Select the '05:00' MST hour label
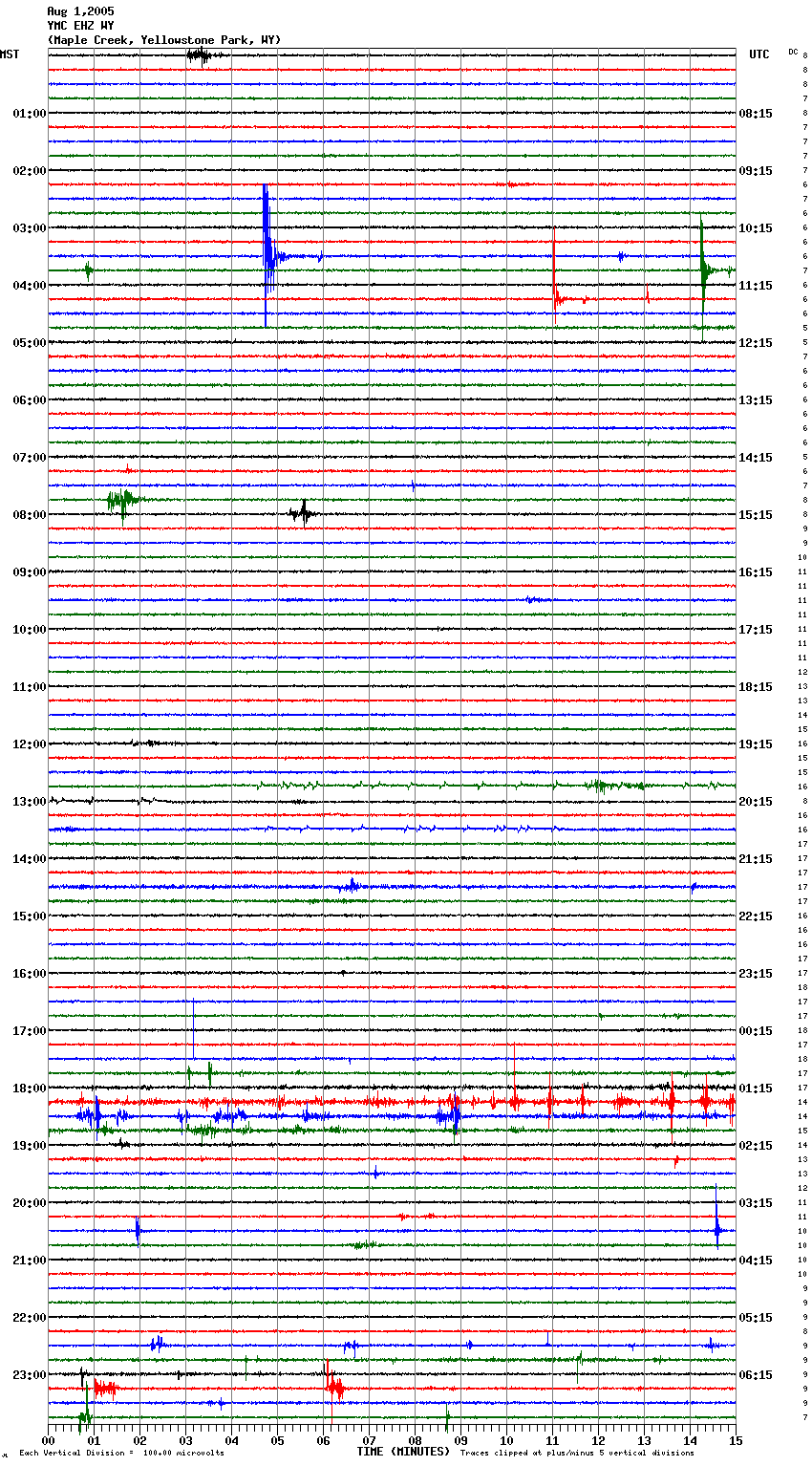This screenshot has height=1466, width=812. (30, 343)
